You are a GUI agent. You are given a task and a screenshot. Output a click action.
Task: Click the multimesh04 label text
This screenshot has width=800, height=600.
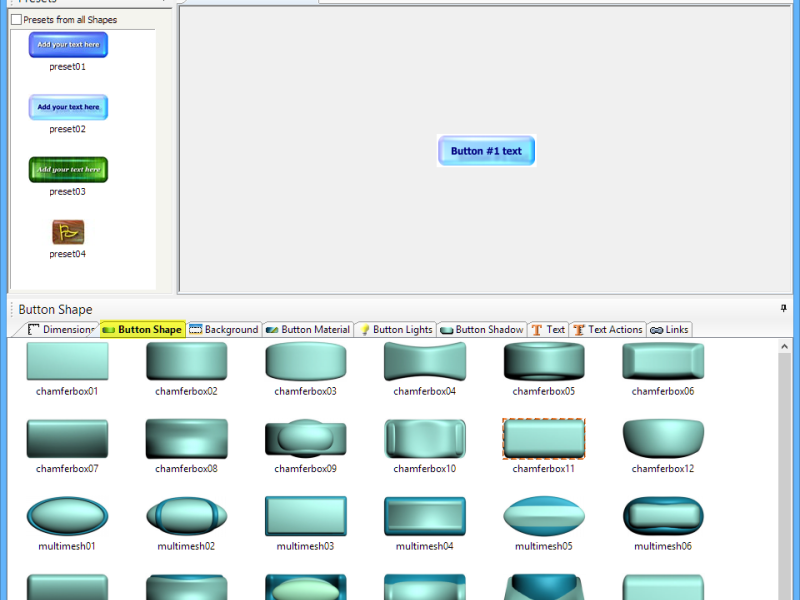424,546
